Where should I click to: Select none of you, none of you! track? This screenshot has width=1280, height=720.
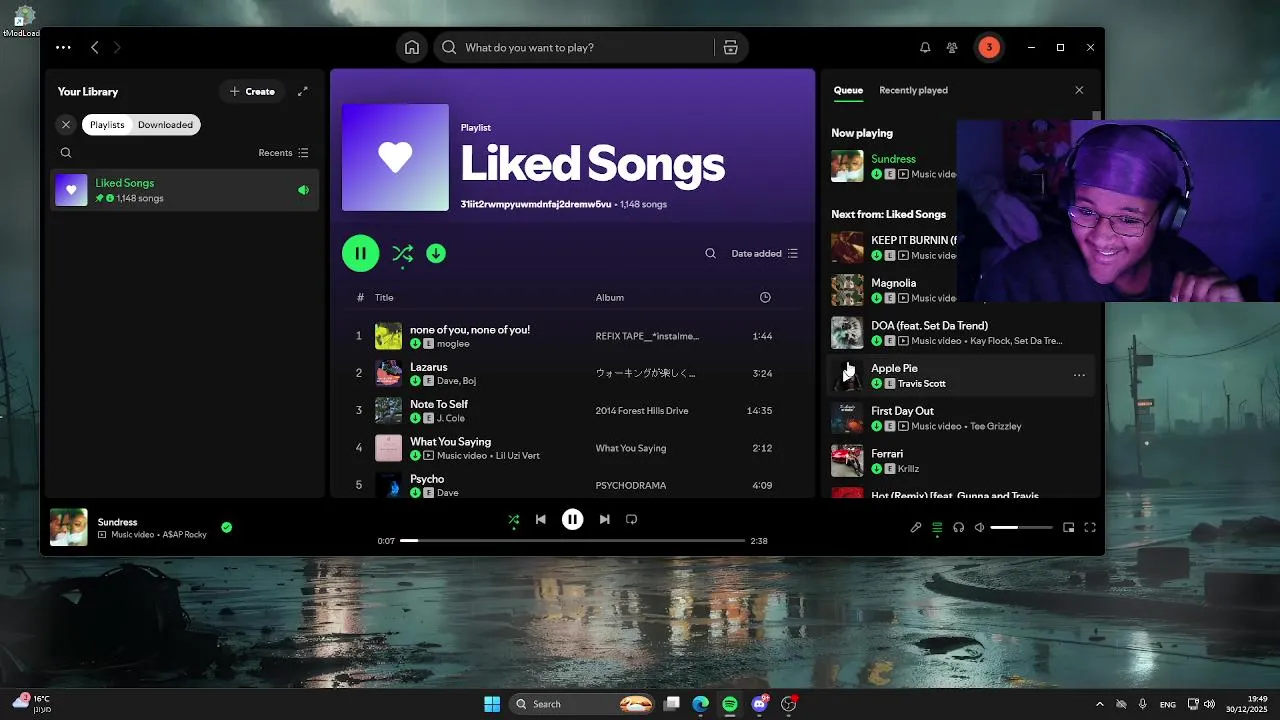(x=572, y=336)
